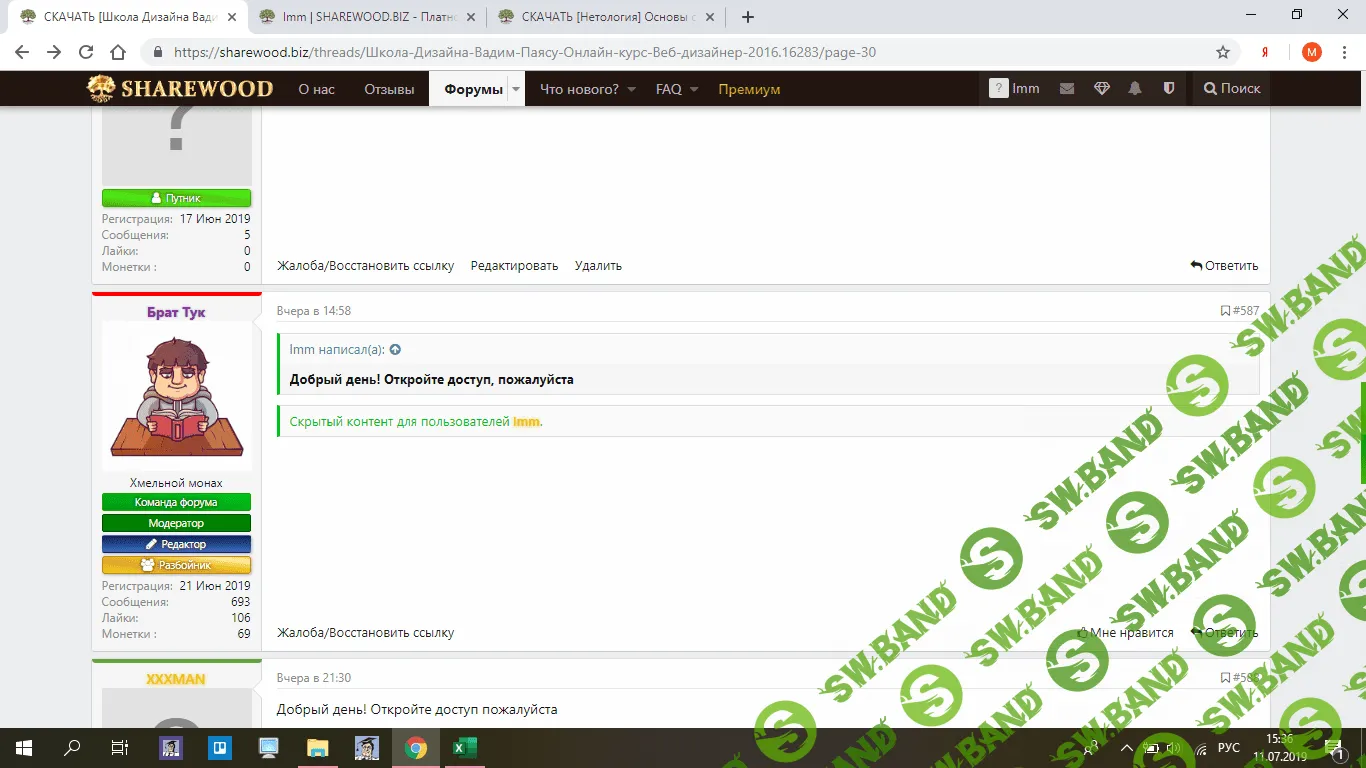Click the Команда форума badge
The image size is (1366, 768).
[x=176, y=502]
